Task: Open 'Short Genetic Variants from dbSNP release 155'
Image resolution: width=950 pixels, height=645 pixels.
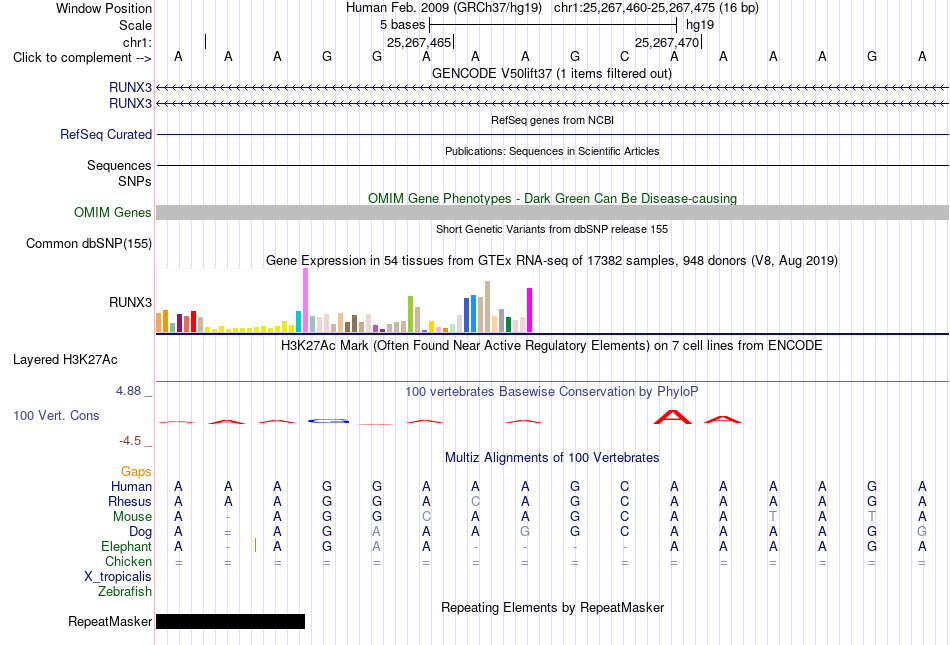Action: [552, 230]
